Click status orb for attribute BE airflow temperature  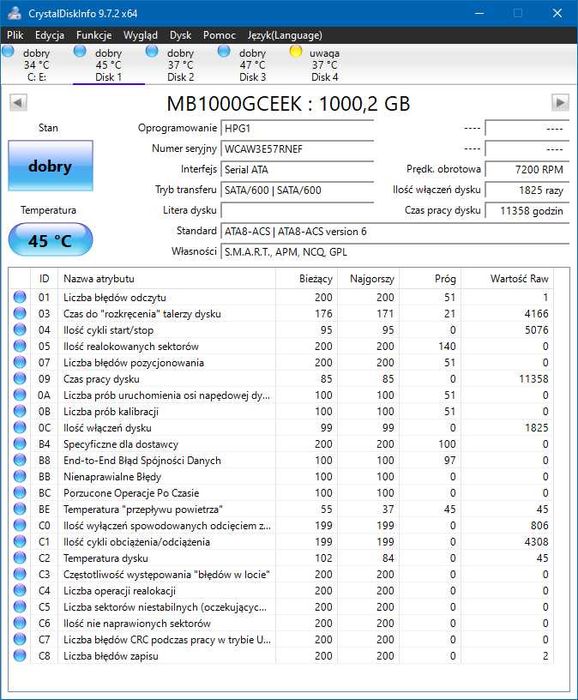[x=20, y=509]
